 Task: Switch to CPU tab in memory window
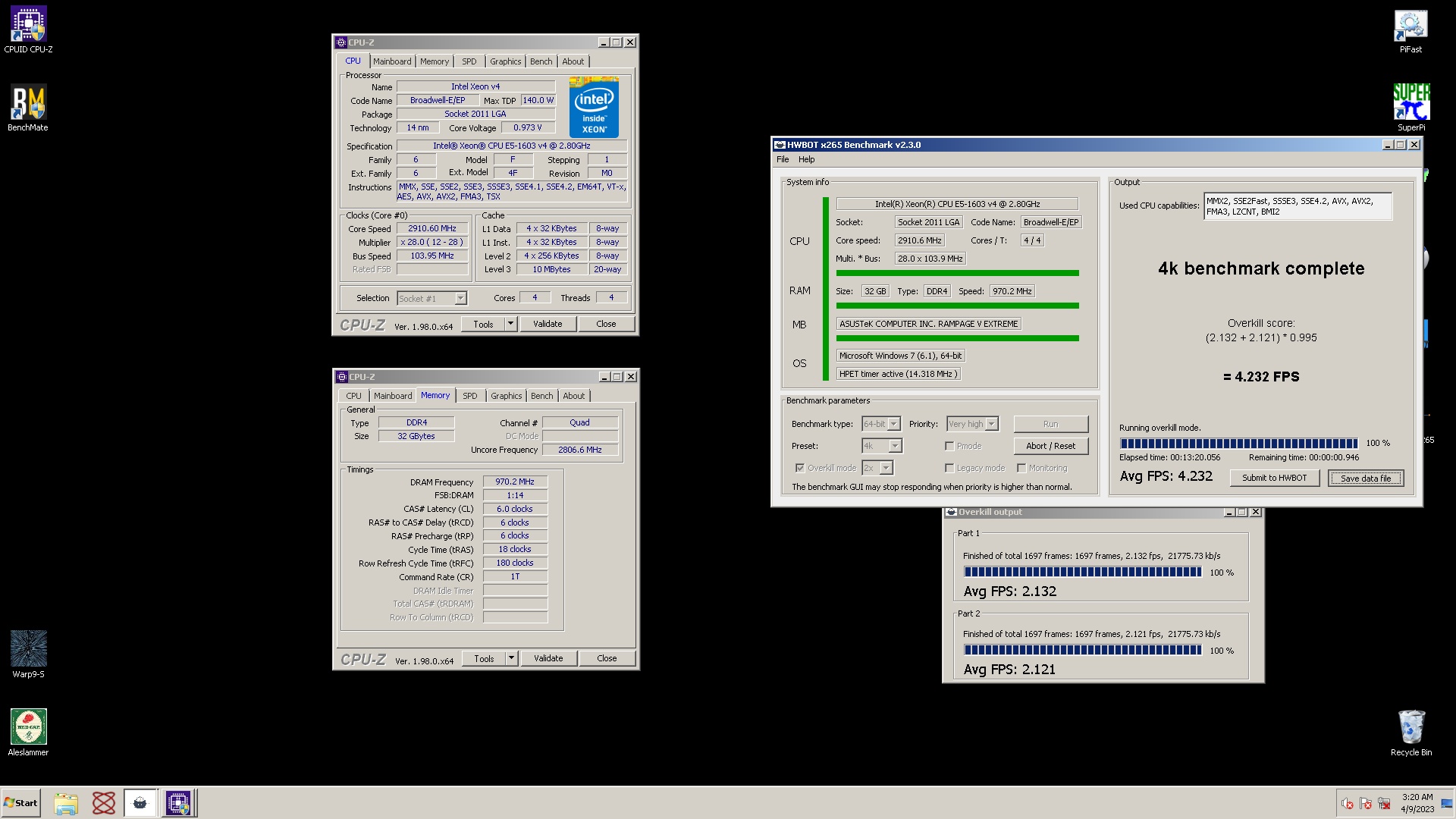pyautogui.click(x=353, y=396)
